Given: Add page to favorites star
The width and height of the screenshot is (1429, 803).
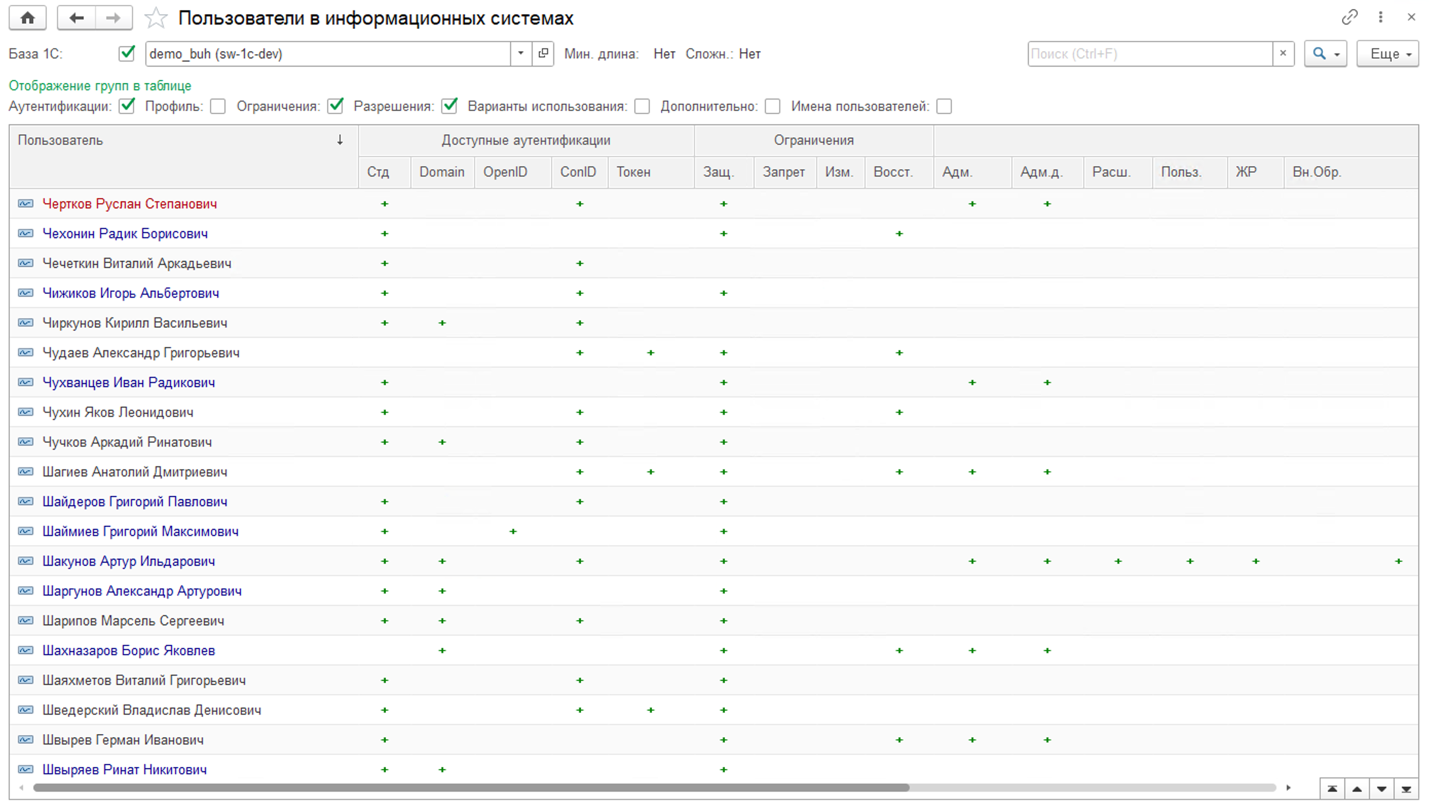Looking at the screenshot, I should [156, 18].
